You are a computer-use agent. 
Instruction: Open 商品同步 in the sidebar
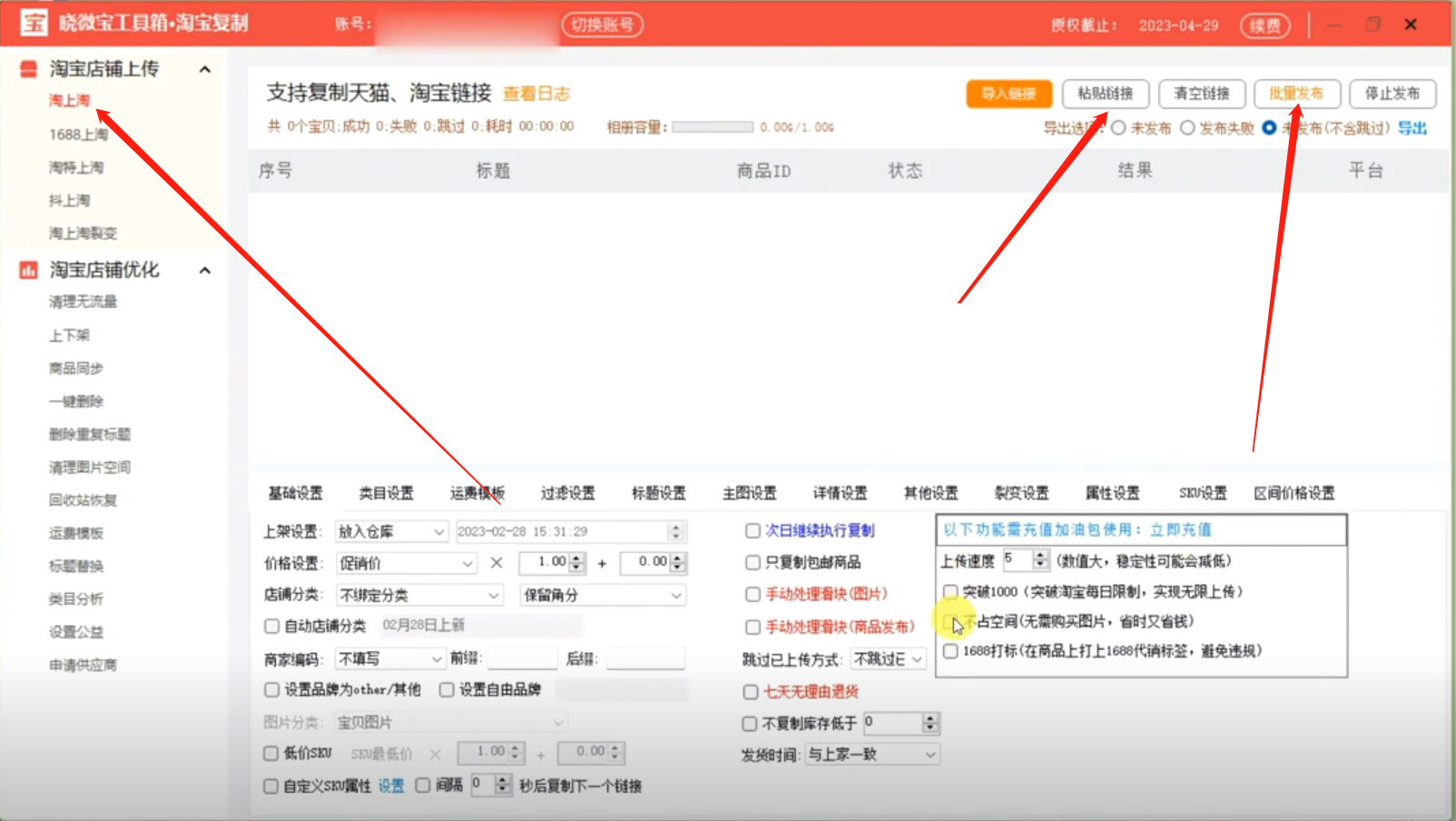point(76,368)
